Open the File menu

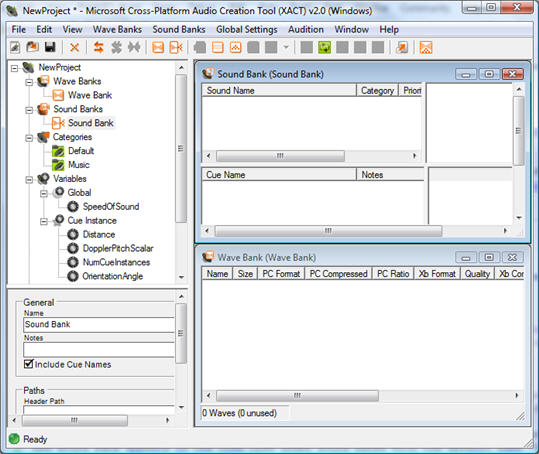click(19, 30)
